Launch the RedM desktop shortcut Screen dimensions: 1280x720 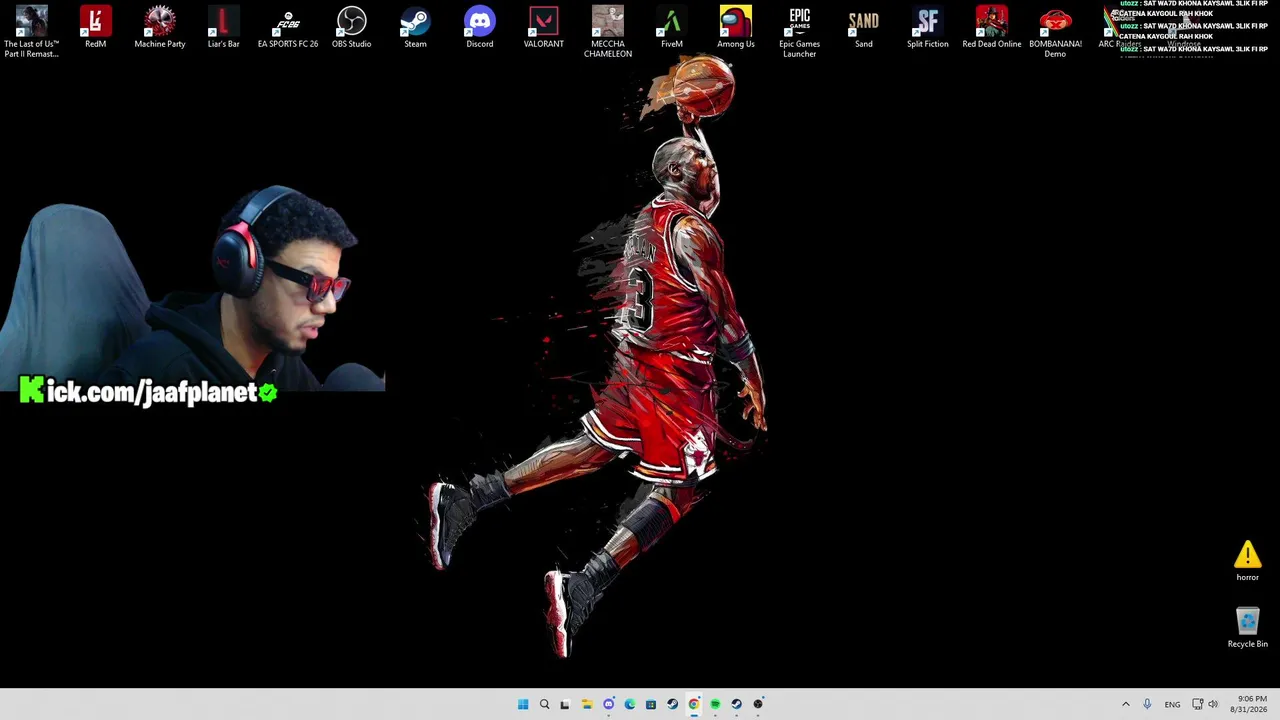pos(96,27)
